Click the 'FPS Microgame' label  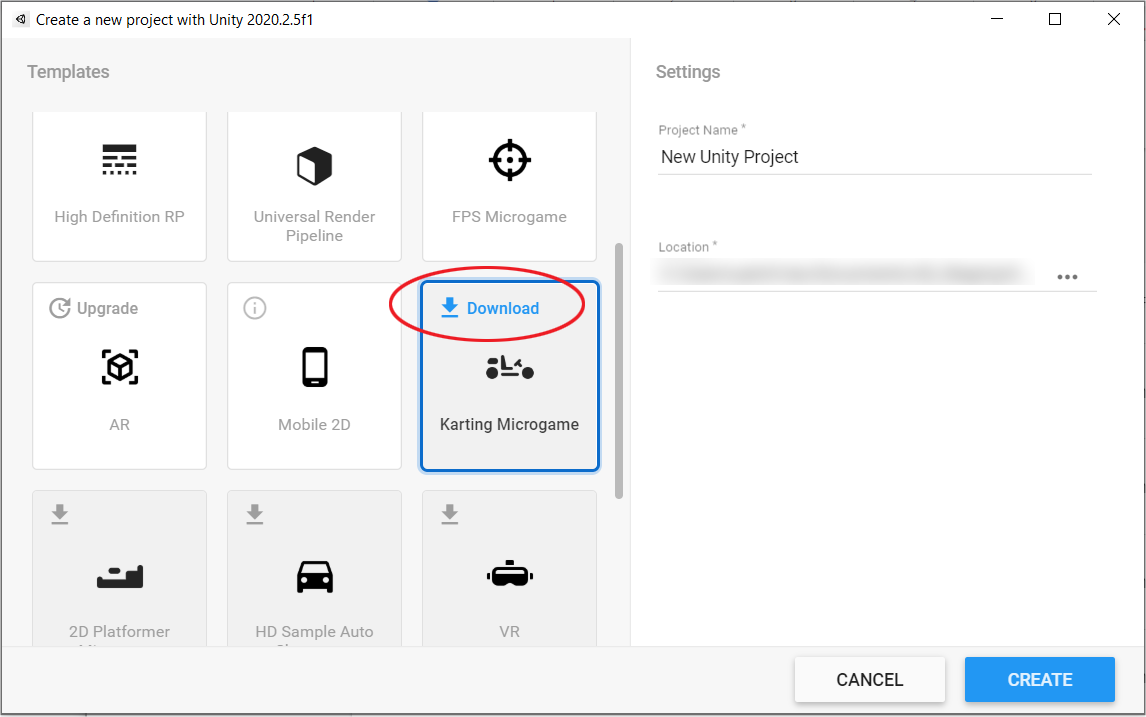[x=509, y=217]
